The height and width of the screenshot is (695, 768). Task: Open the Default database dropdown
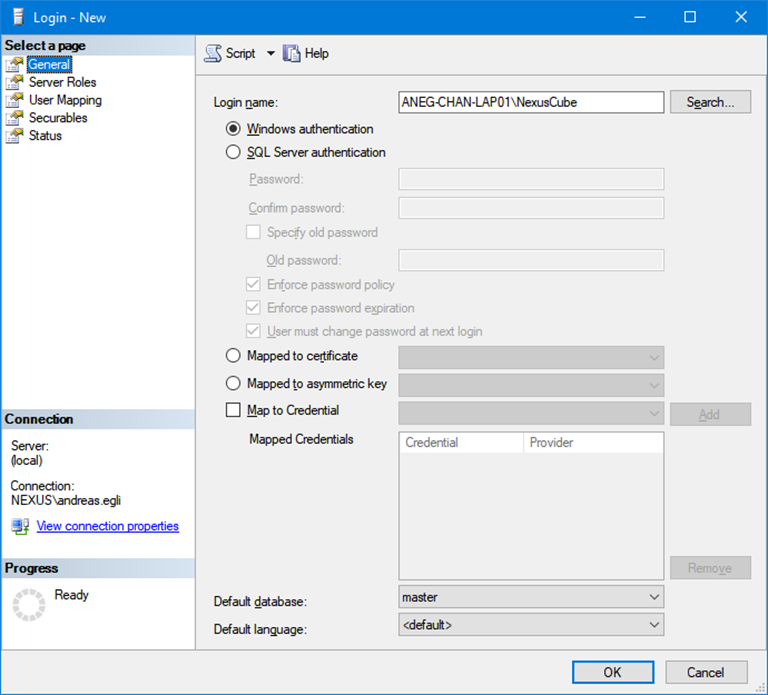pyautogui.click(x=530, y=597)
